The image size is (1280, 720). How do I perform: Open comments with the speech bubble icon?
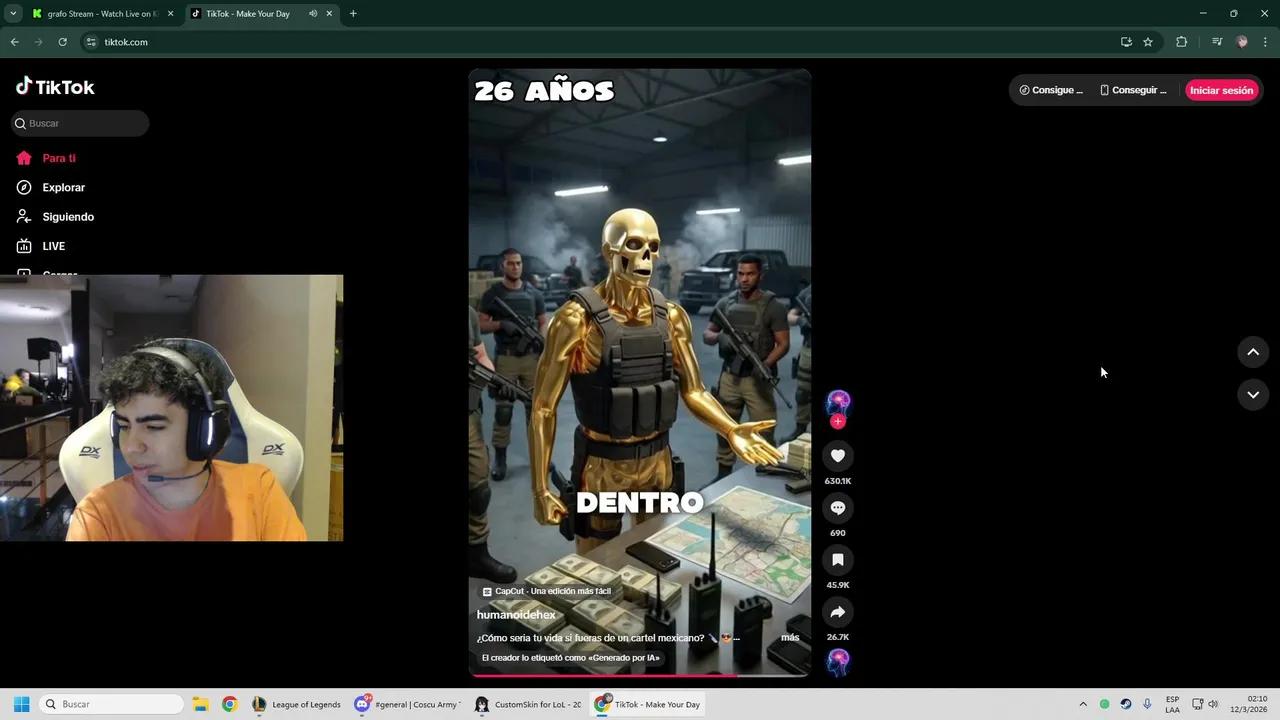pyautogui.click(x=838, y=507)
